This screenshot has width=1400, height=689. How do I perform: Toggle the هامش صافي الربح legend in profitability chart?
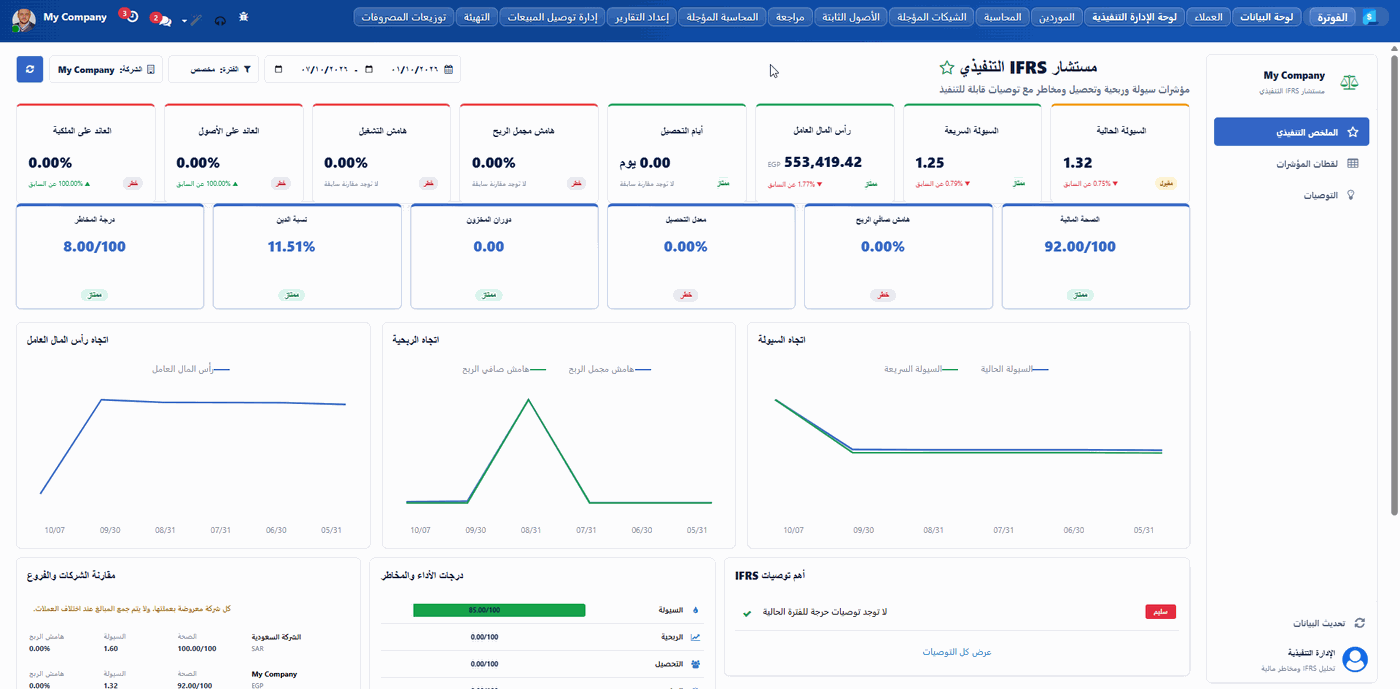pyautogui.click(x=504, y=369)
